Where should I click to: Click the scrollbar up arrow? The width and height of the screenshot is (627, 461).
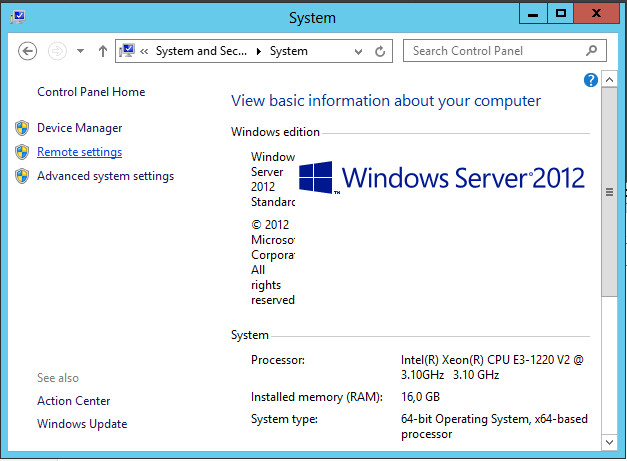pyautogui.click(x=609, y=80)
